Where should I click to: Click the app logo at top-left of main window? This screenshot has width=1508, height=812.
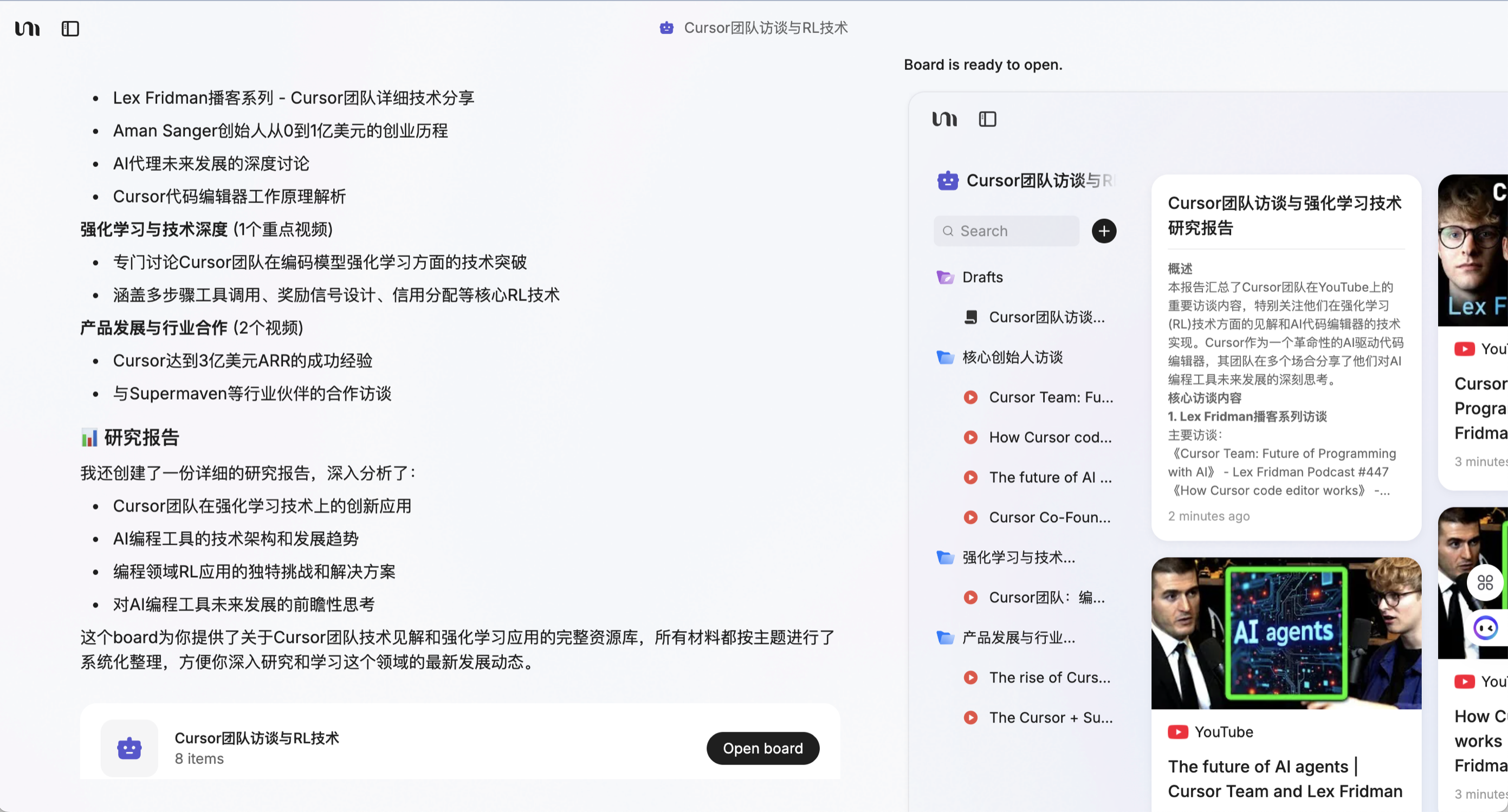[27, 28]
